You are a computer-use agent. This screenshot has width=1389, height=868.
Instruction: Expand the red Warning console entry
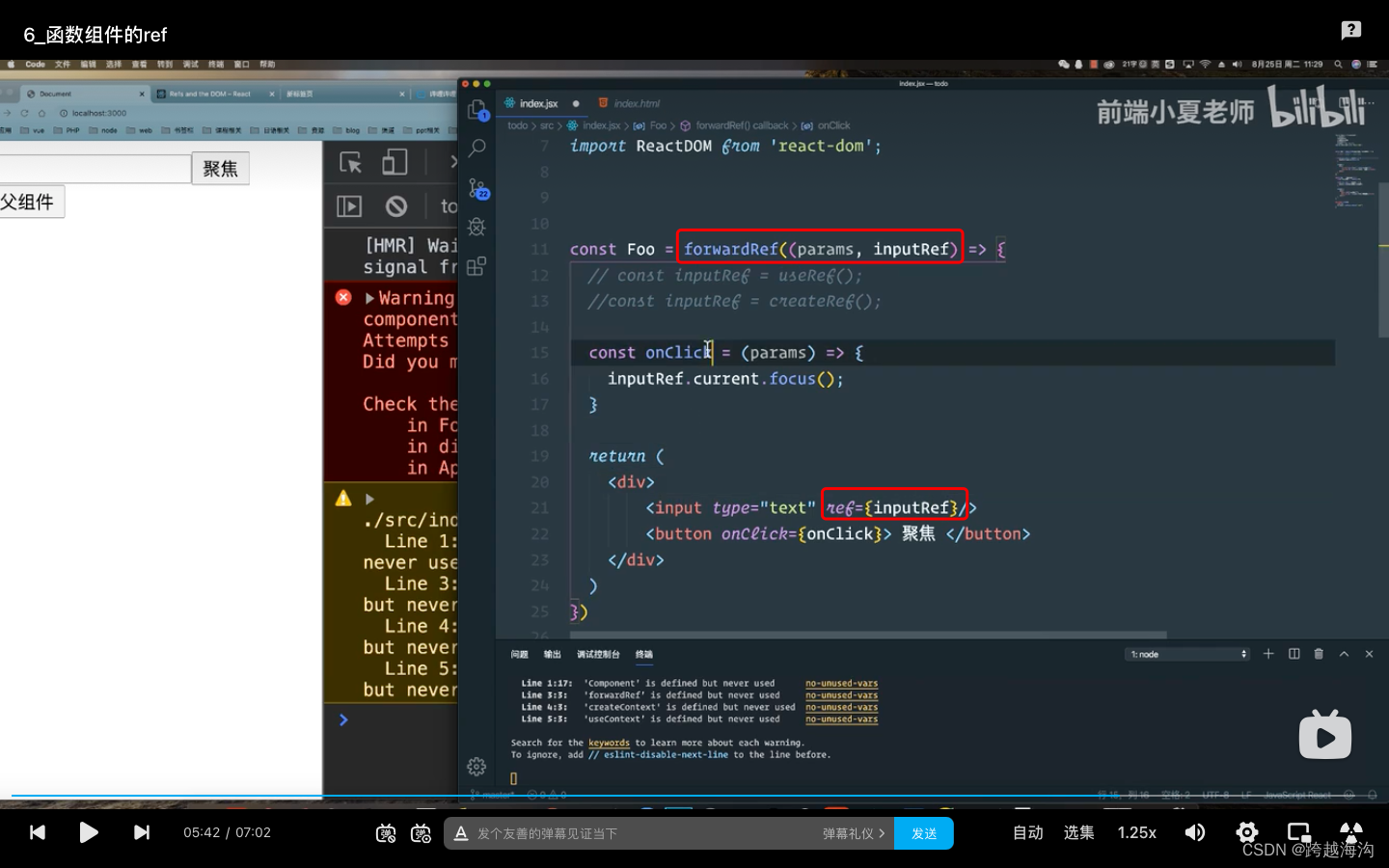click(370, 298)
